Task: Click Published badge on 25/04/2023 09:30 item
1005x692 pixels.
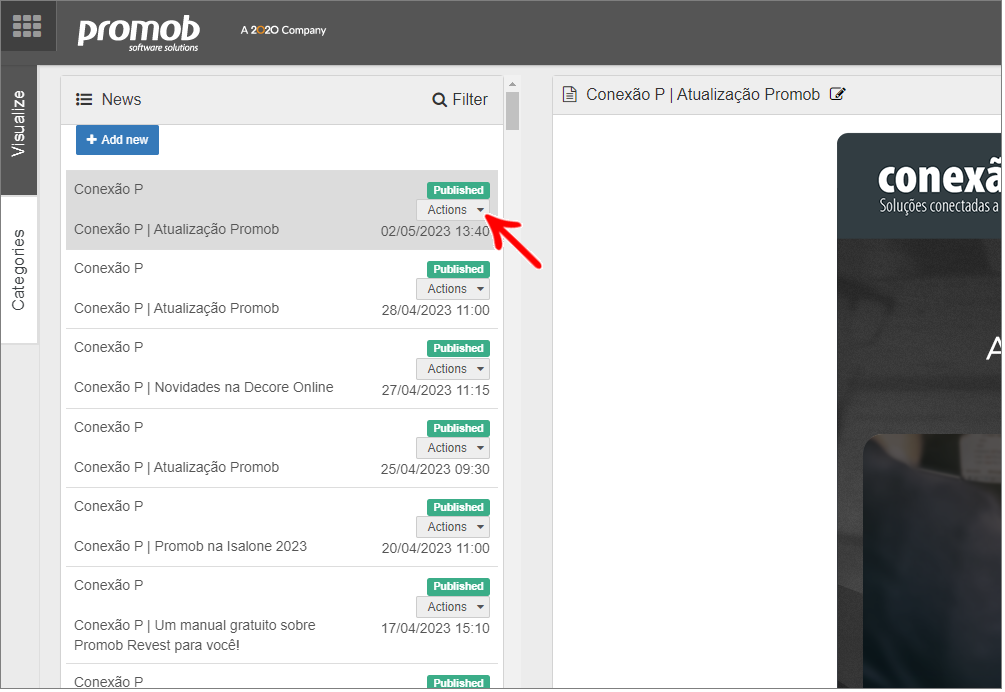Action: click(x=458, y=428)
